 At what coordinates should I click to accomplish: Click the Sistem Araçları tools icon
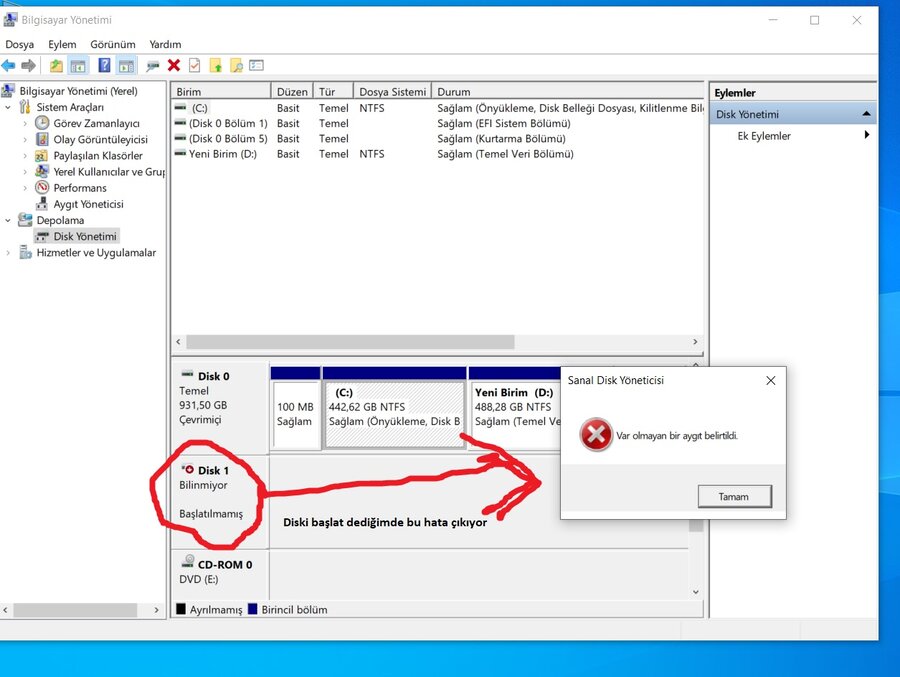25,107
